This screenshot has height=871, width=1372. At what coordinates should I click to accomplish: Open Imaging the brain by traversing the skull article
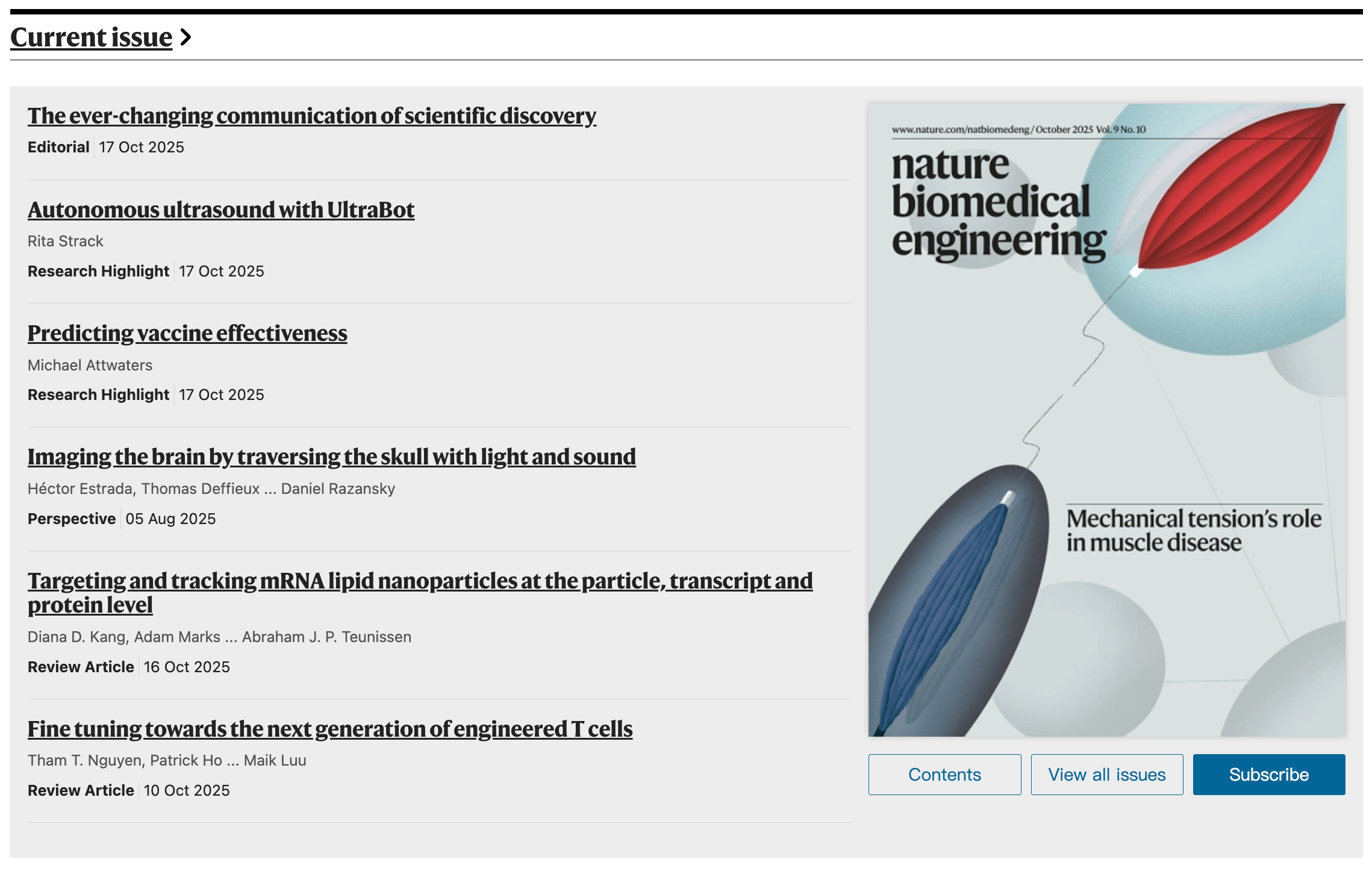[331, 457]
